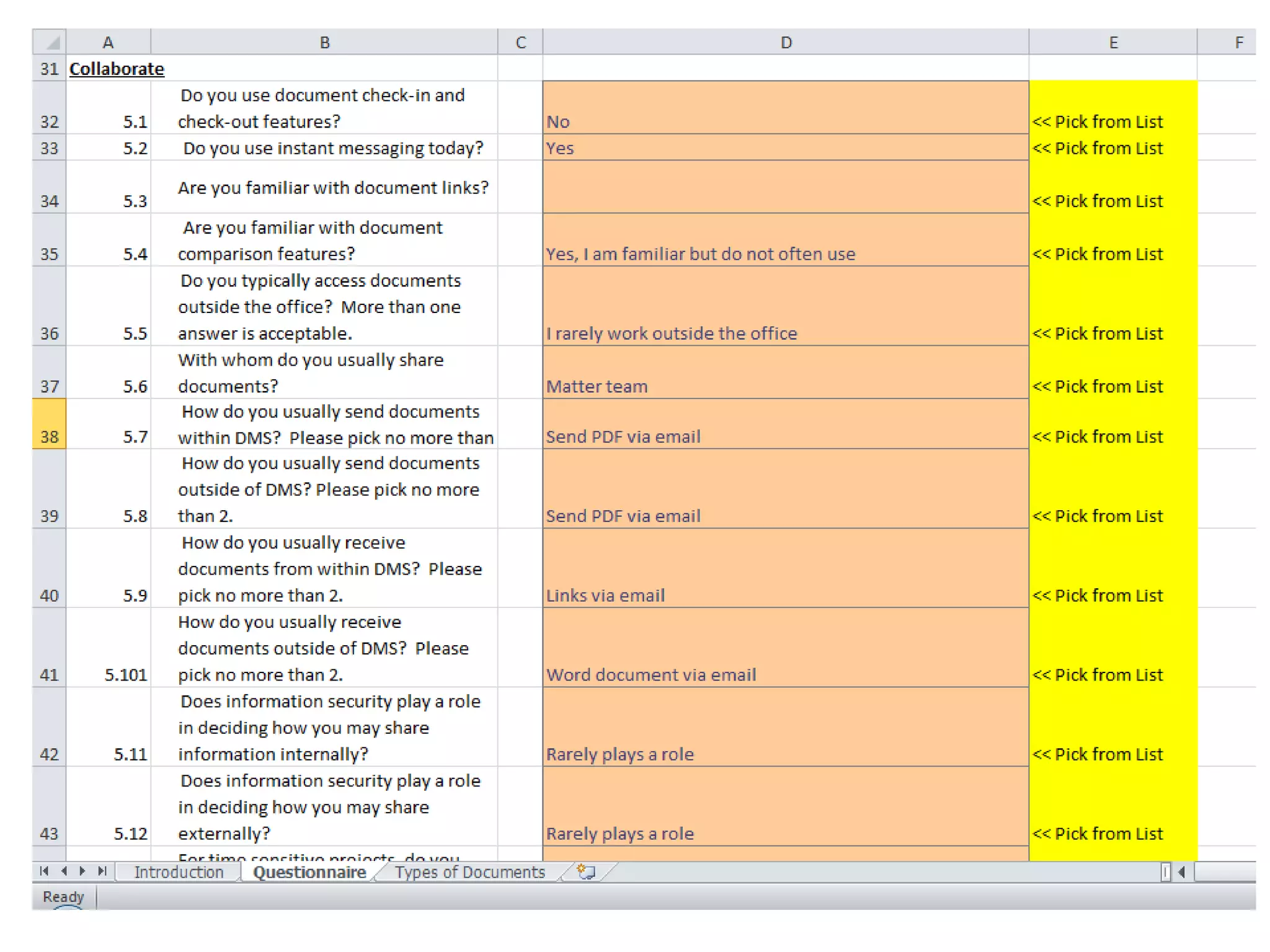
Task: Select the Questionnaire sheet tab
Action: pos(309,872)
